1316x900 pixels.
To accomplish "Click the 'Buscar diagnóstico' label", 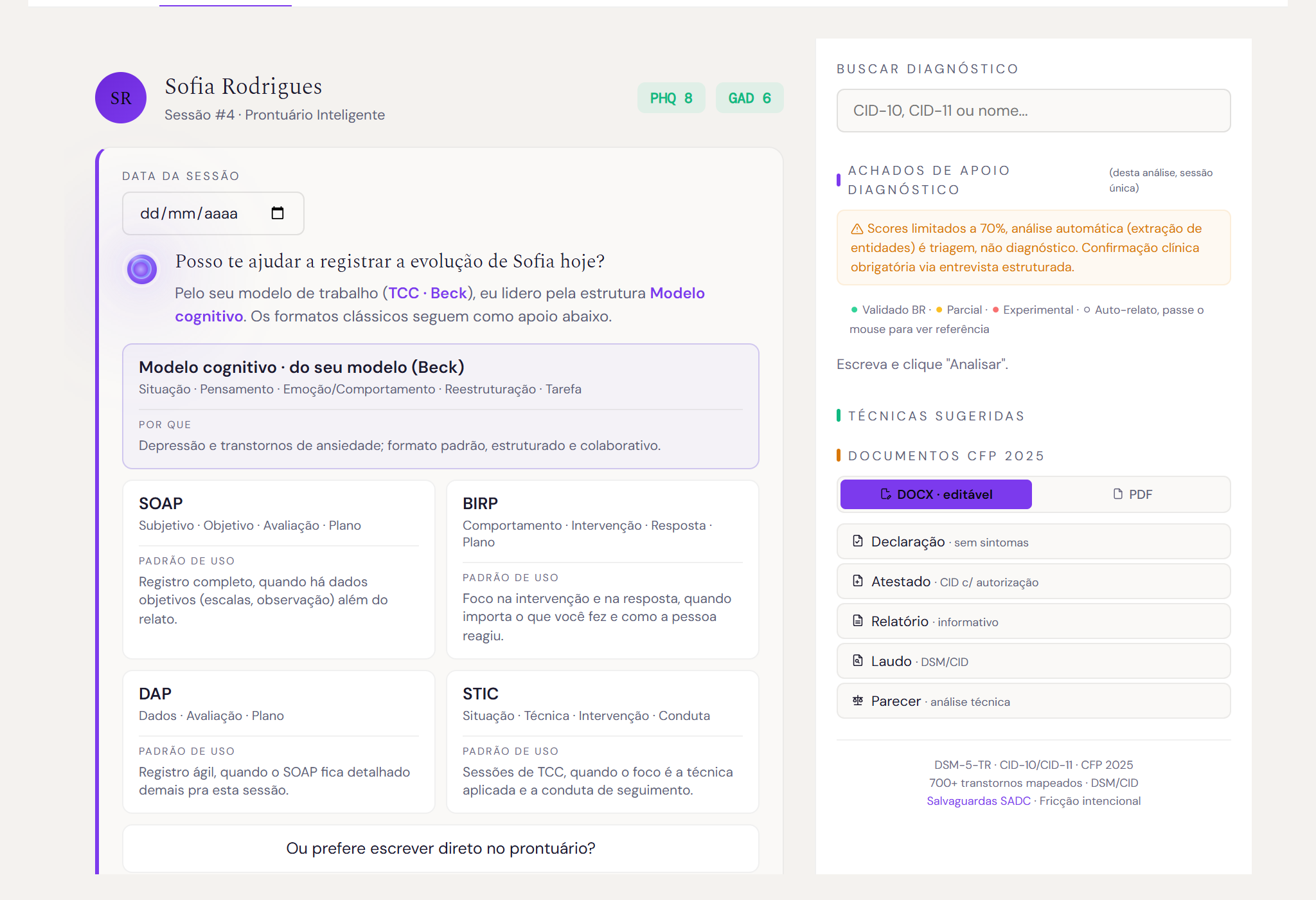I will coord(928,69).
